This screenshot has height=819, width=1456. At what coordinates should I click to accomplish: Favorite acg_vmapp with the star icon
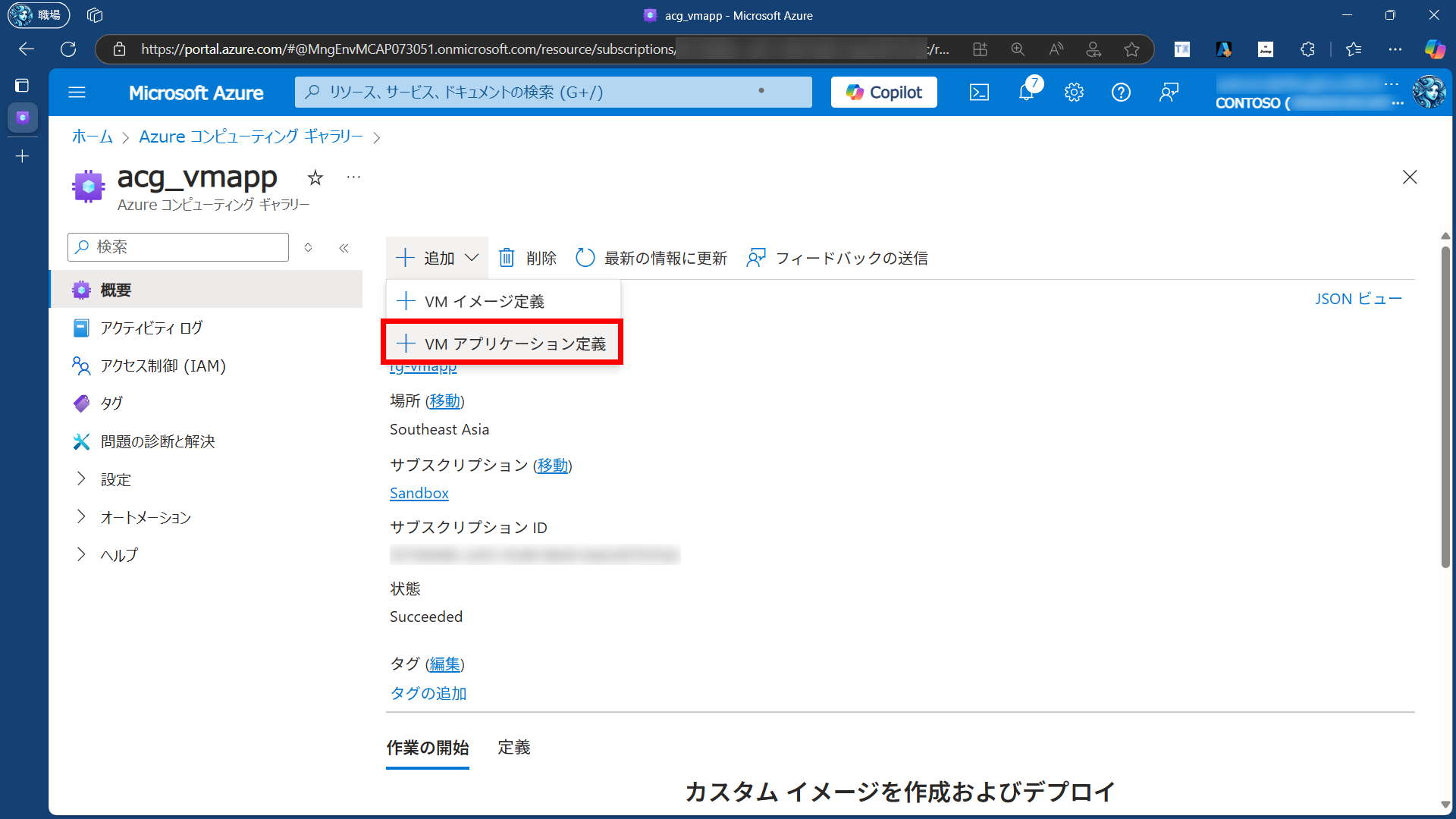coord(315,177)
